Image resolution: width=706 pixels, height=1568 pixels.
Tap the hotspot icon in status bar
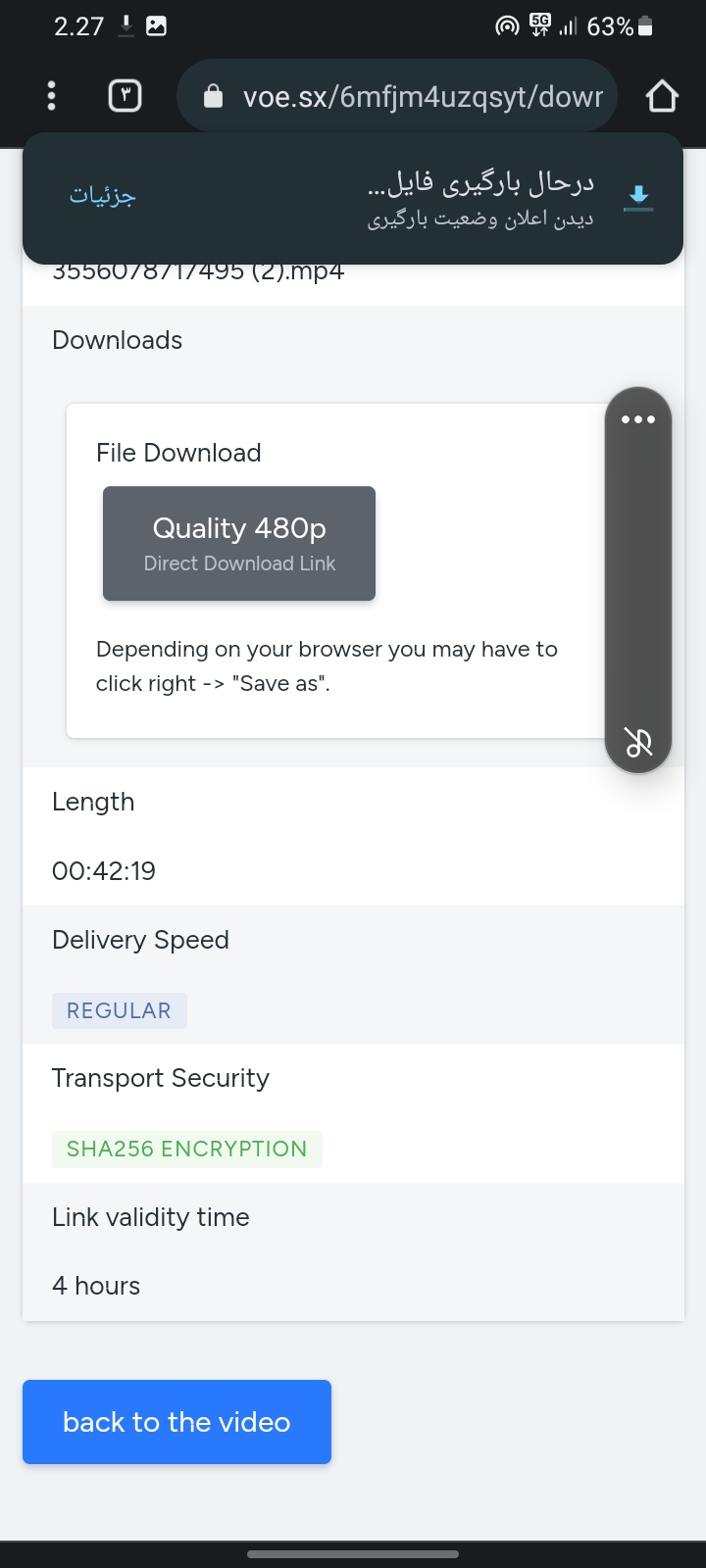click(x=507, y=26)
